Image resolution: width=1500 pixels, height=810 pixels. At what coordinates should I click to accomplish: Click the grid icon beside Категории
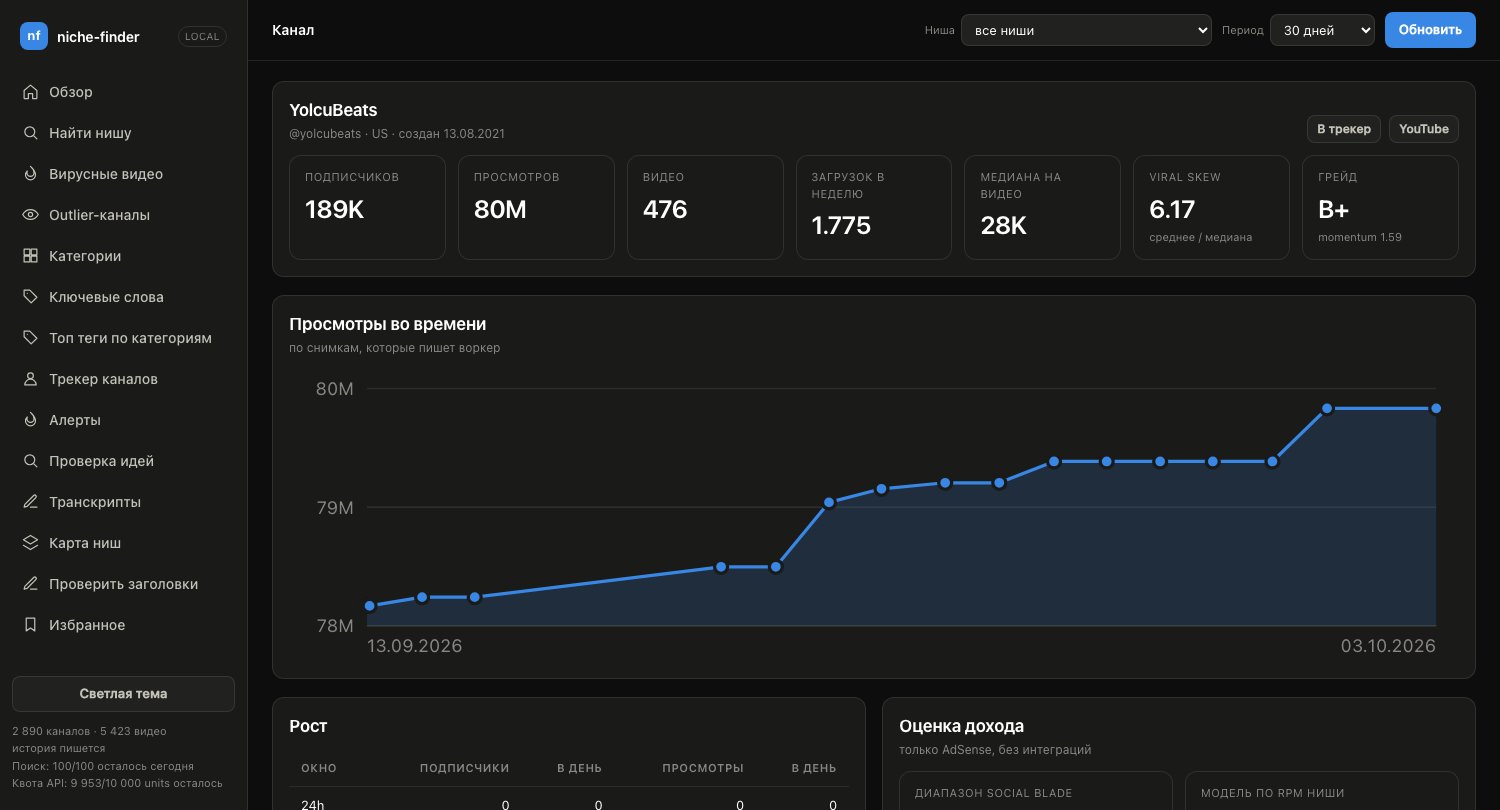30,256
